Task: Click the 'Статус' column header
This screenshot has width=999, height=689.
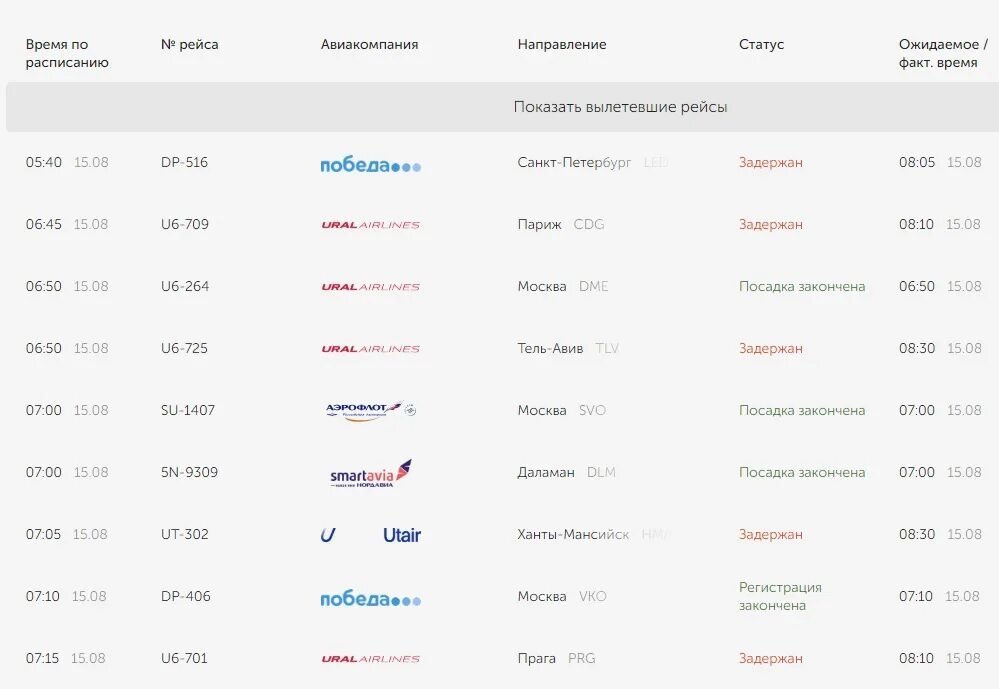Action: 761,45
